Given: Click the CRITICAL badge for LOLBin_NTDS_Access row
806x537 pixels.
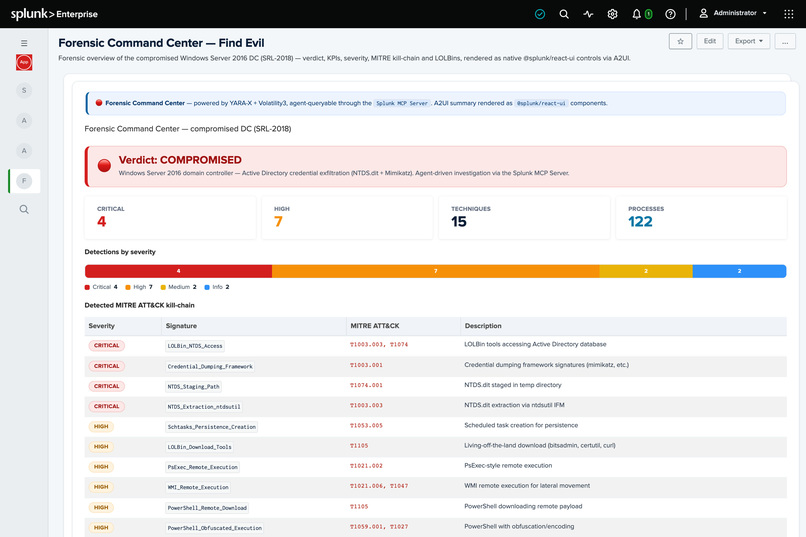Looking at the screenshot, I should (x=106, y=345).
